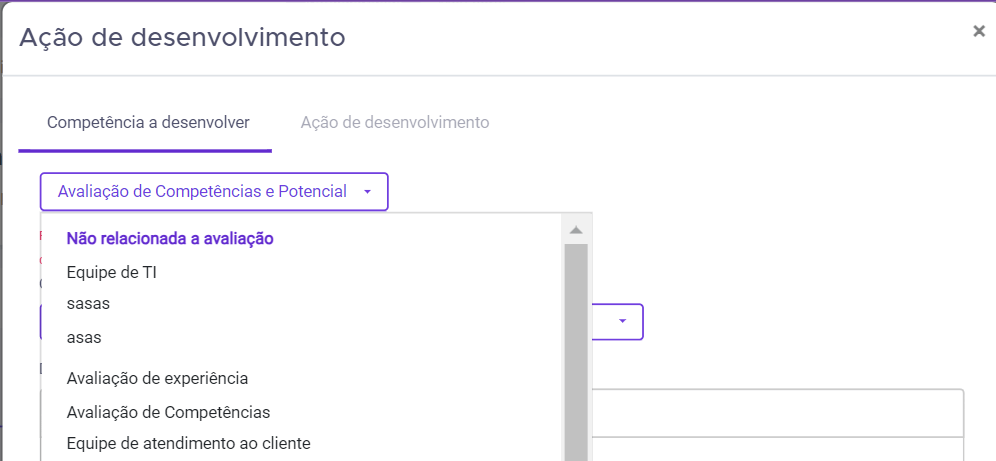Select the asas list entry
The height and width of the screenshot is (461, 996).
(84, 338)
